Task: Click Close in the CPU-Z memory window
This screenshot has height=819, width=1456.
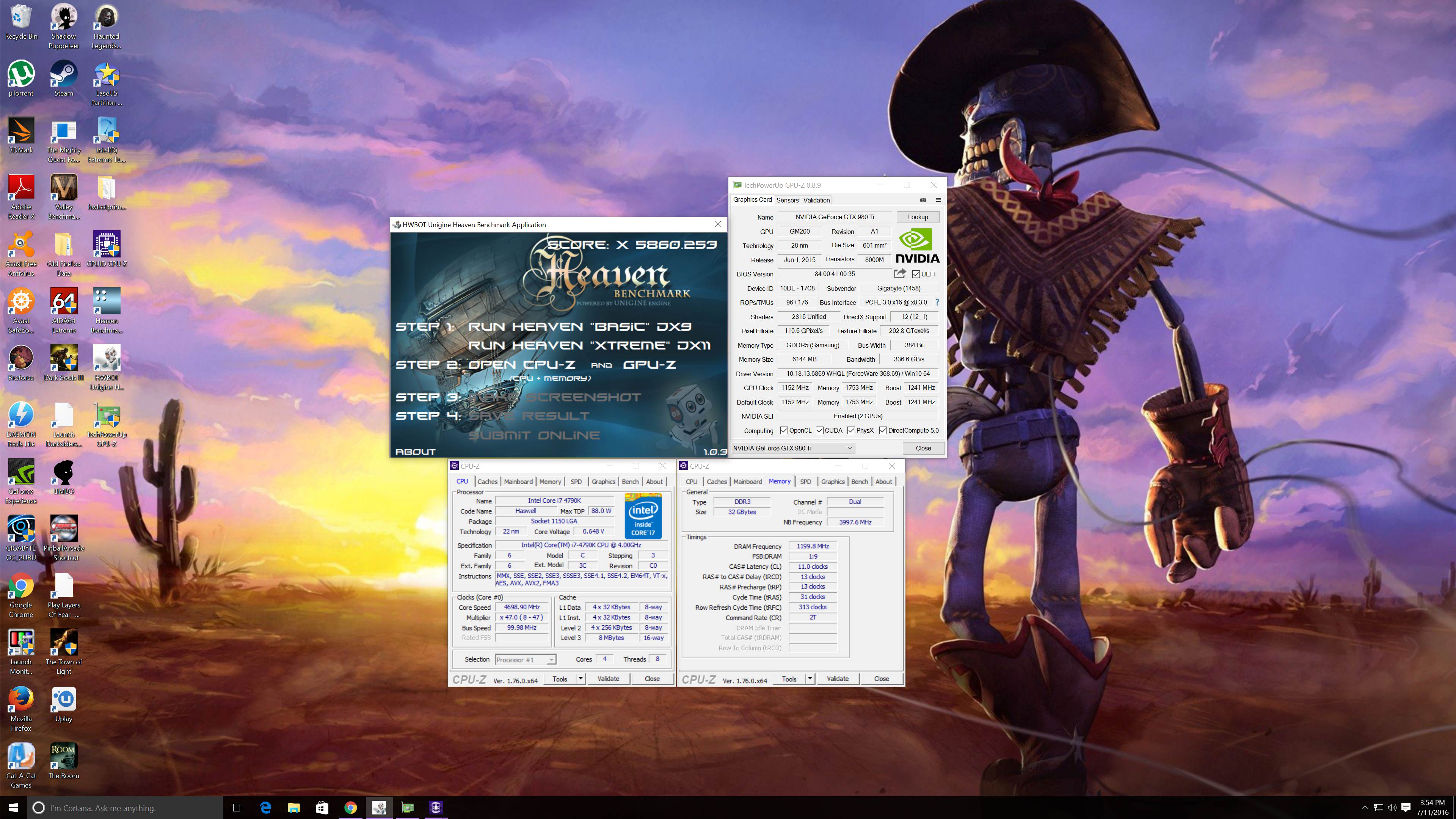Action: coord(881,678)
